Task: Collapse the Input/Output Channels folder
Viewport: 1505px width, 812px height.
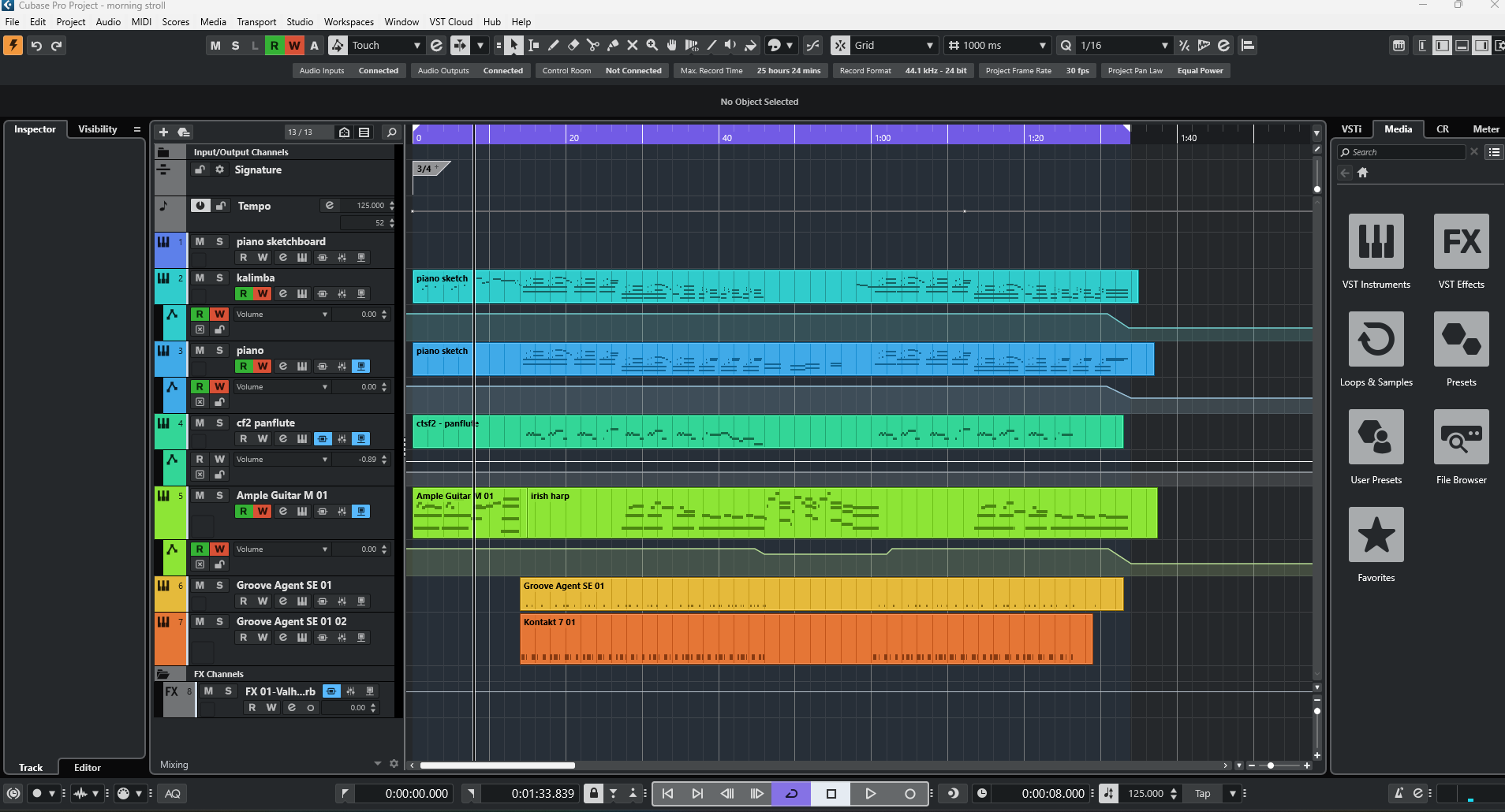Action: [x=163, y=152]
